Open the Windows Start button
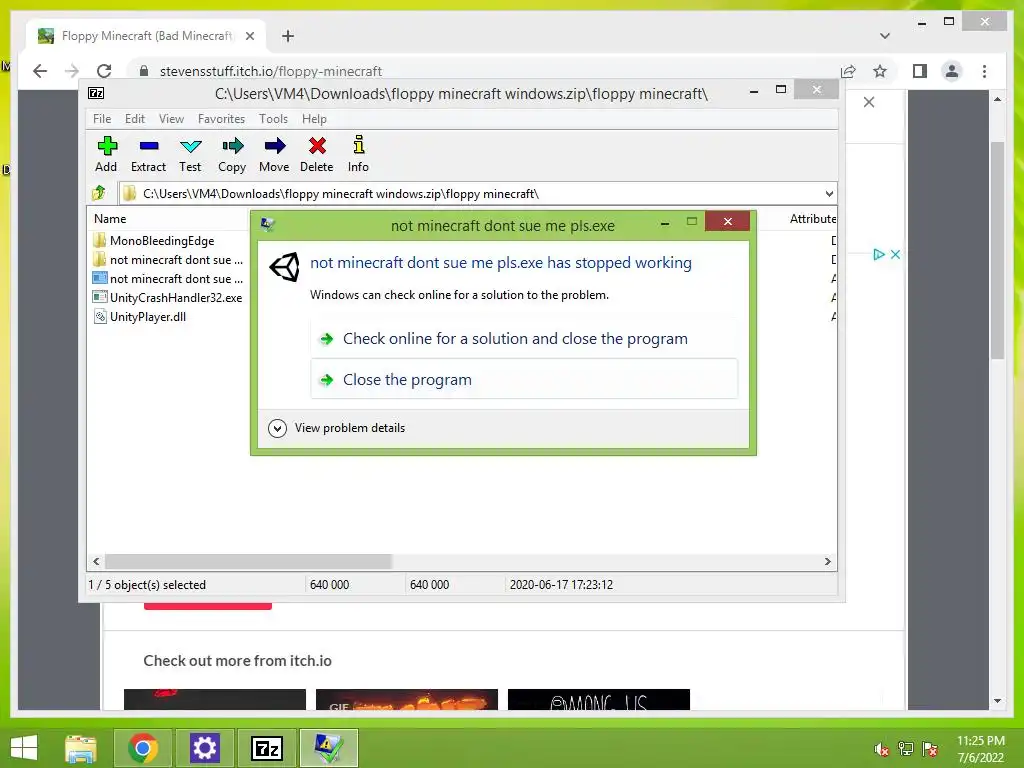The image size is (1024, 768). 25,748
